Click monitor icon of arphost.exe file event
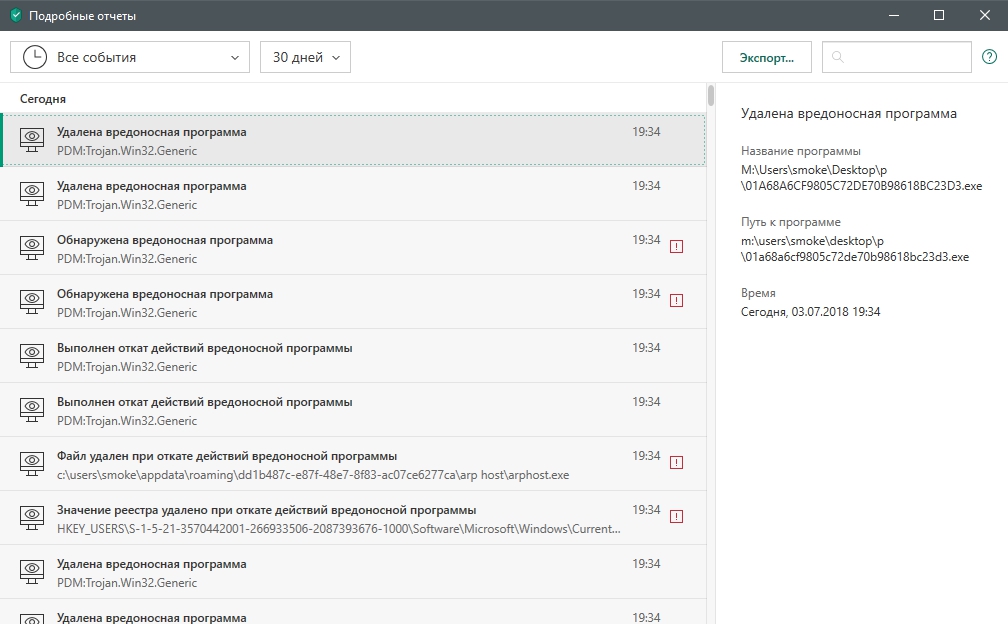This screenshot has height=624, width=1008. (32, 465)
